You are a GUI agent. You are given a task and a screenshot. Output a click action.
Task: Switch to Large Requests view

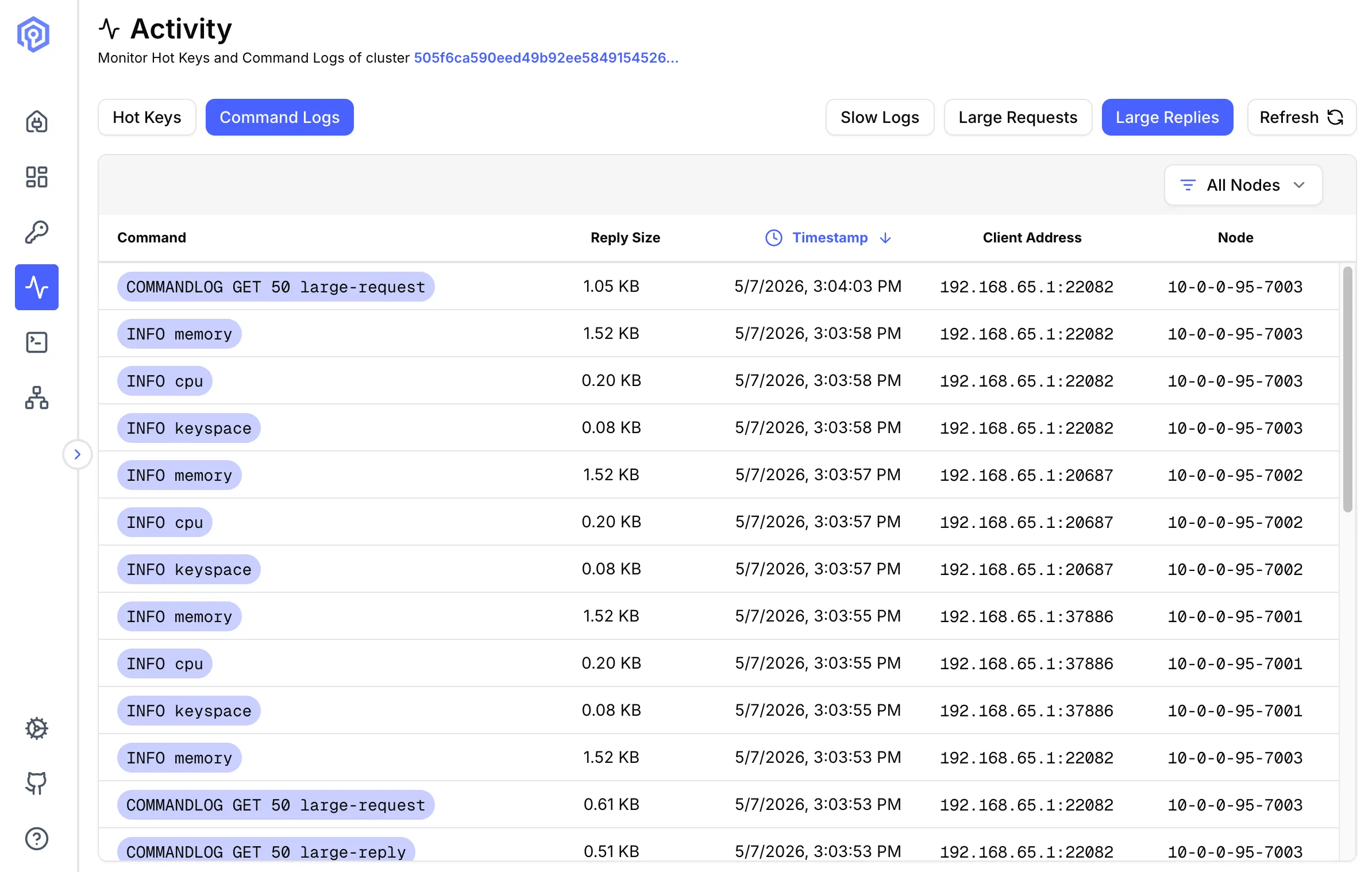pyautogui.click(x=1018, y=117)
